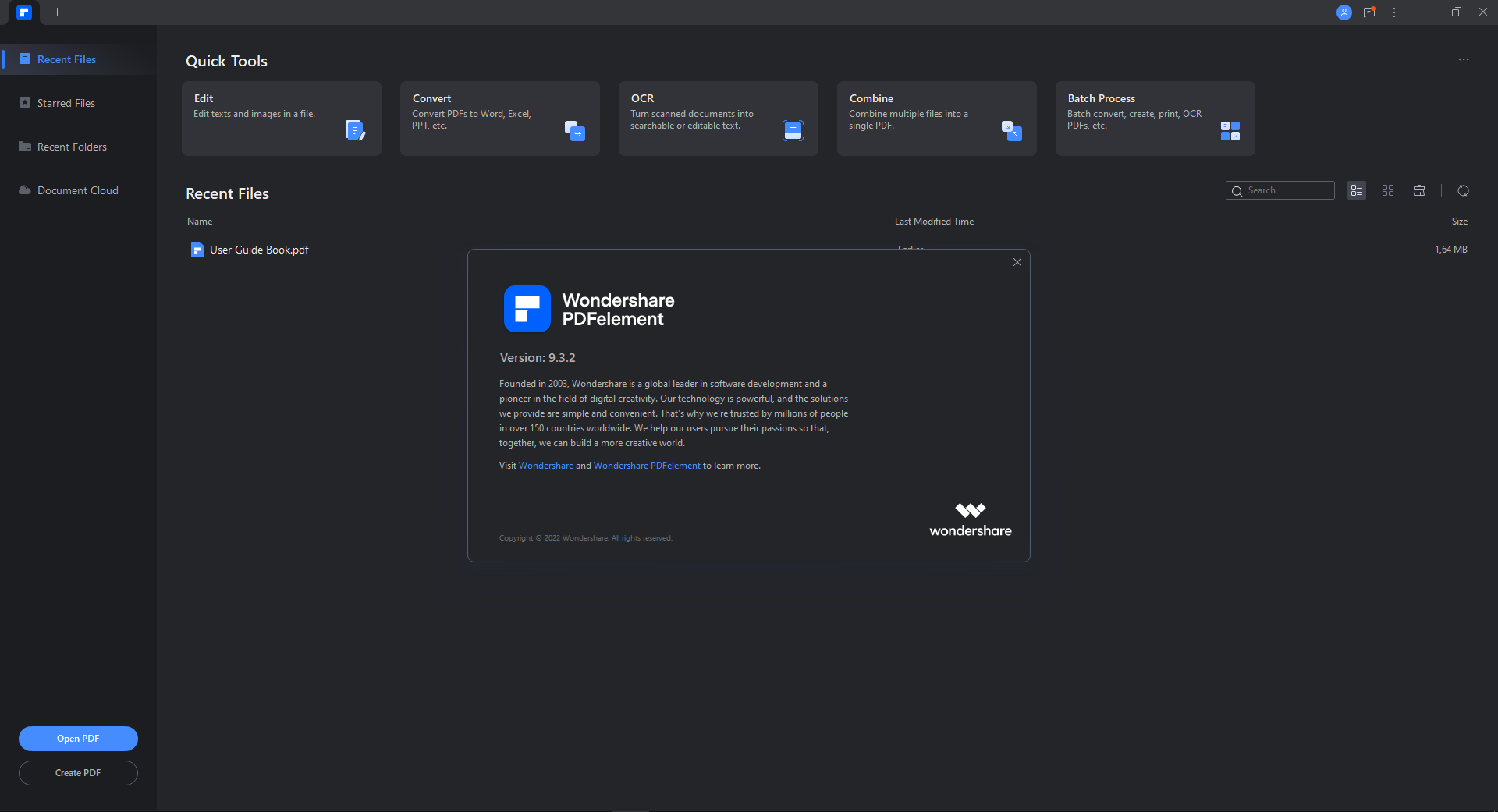
Task: Click the Version: 9.3.2 text
Action: (x=538, y=358)
